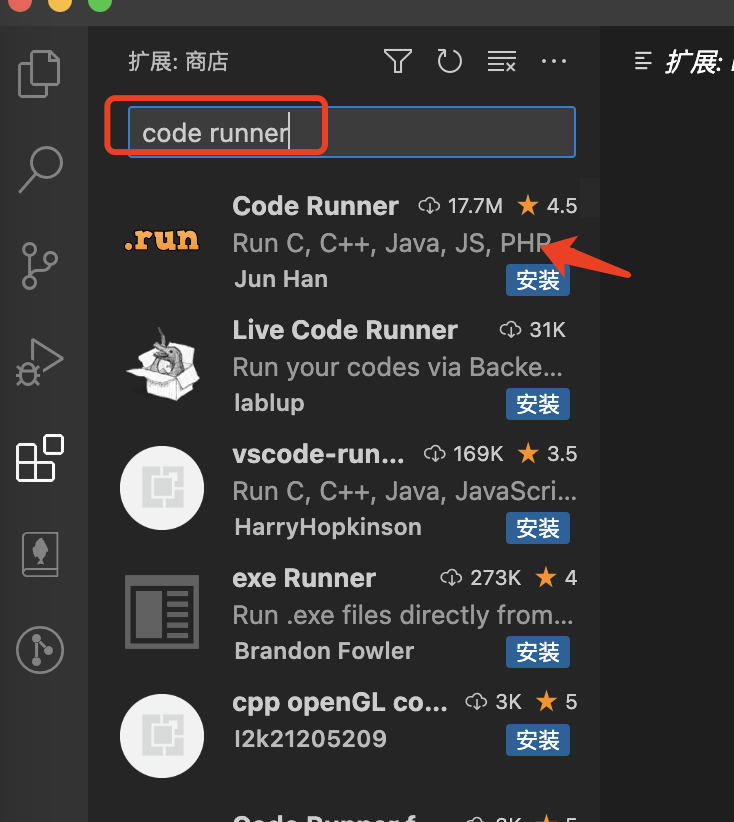Open the Git graph circle icon view
This screenshot has height=822, width=734.
[41, 650]
